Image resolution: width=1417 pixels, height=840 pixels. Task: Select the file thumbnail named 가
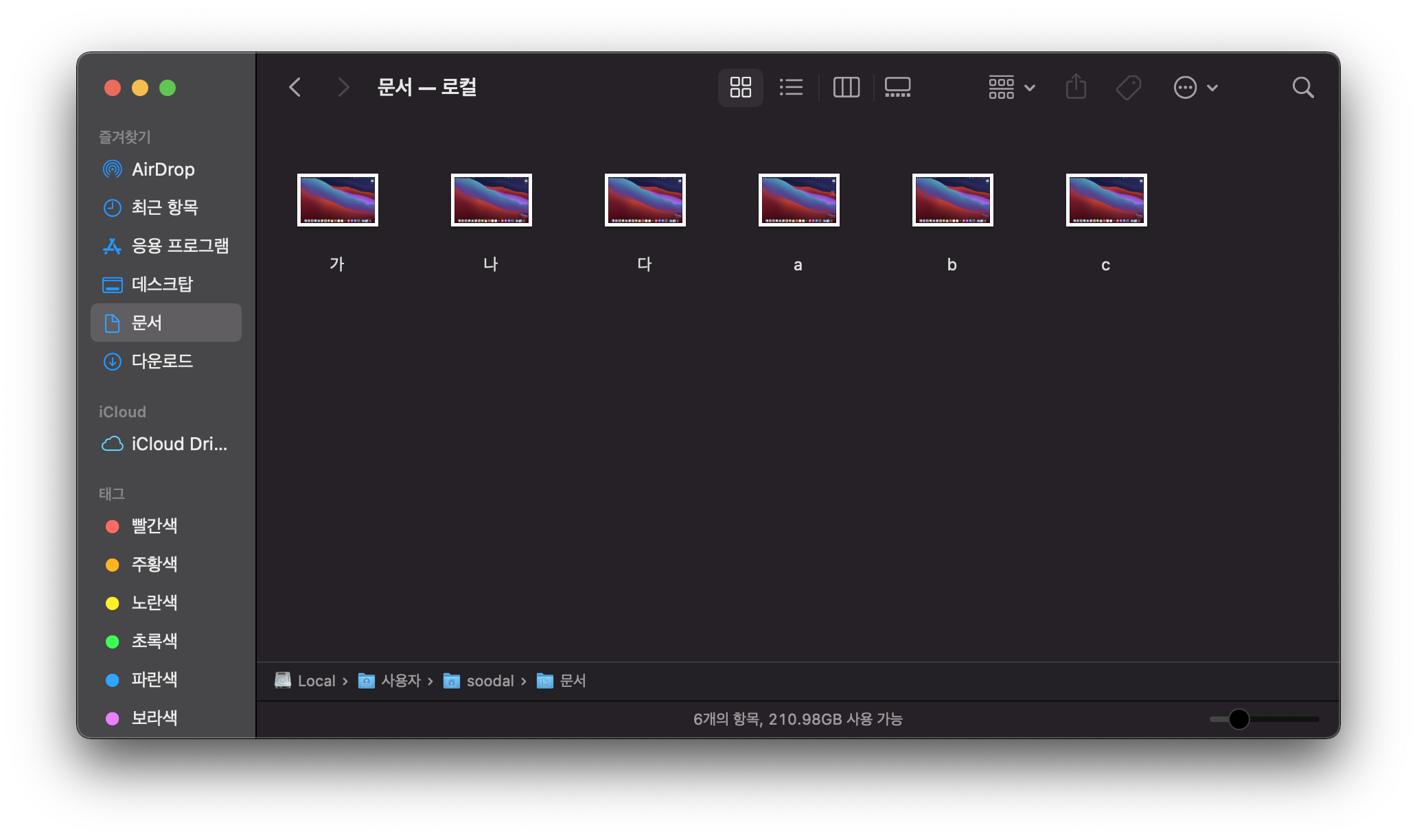pyautogui.click(x=337, y=200)
